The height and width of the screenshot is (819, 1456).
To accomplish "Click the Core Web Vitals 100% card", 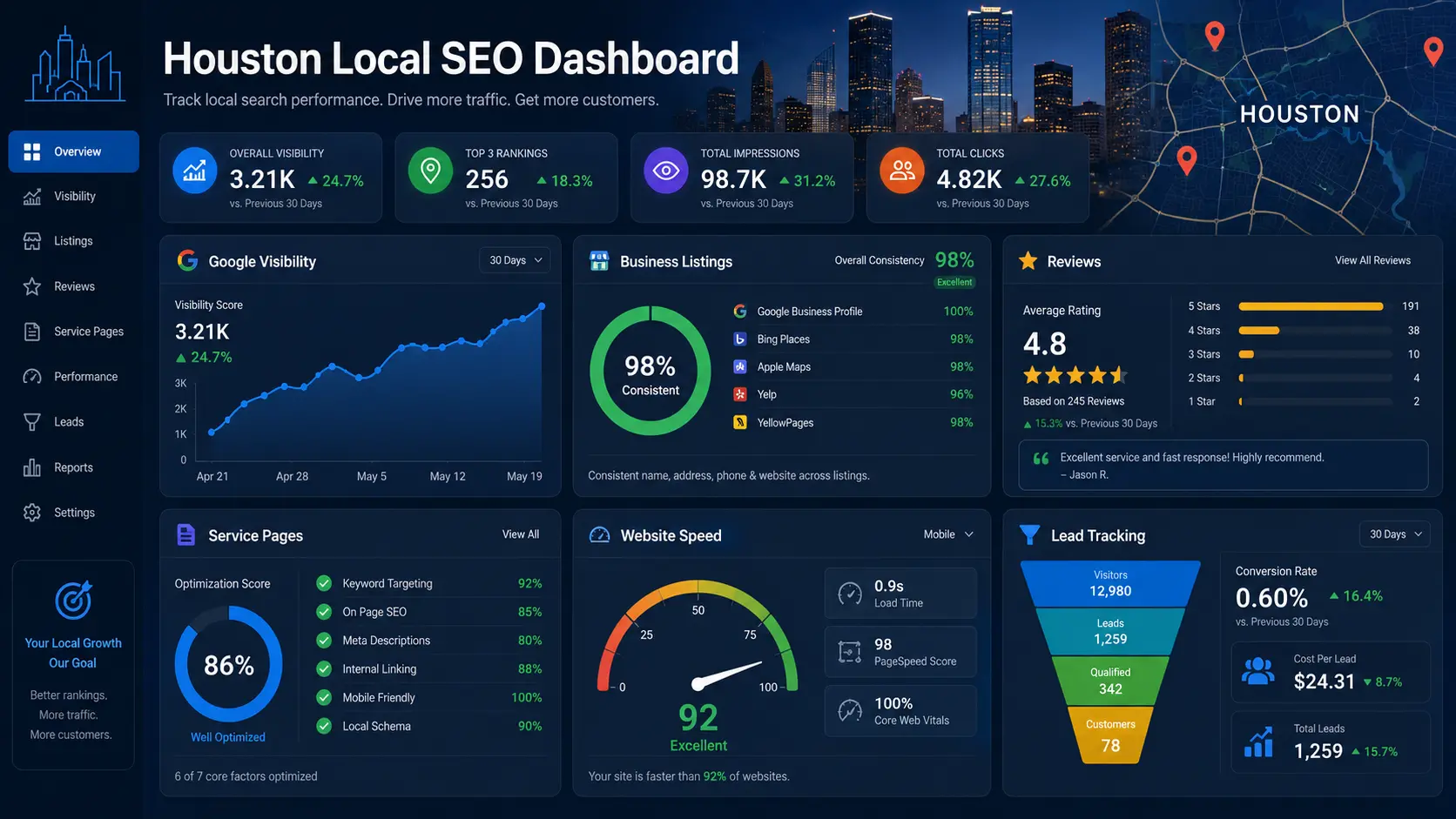I will coord(900,711).
